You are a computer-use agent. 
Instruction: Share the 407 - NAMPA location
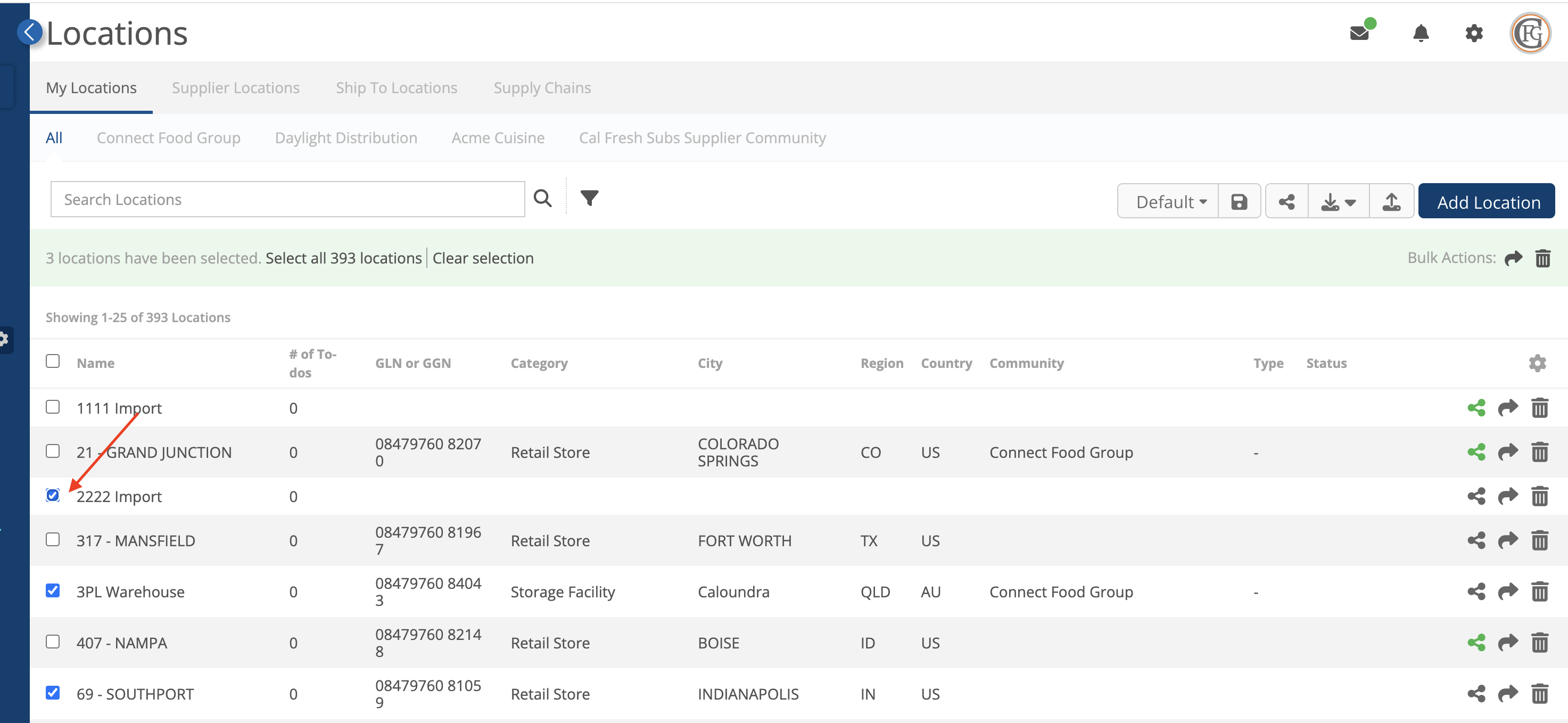click(1476, 643)
